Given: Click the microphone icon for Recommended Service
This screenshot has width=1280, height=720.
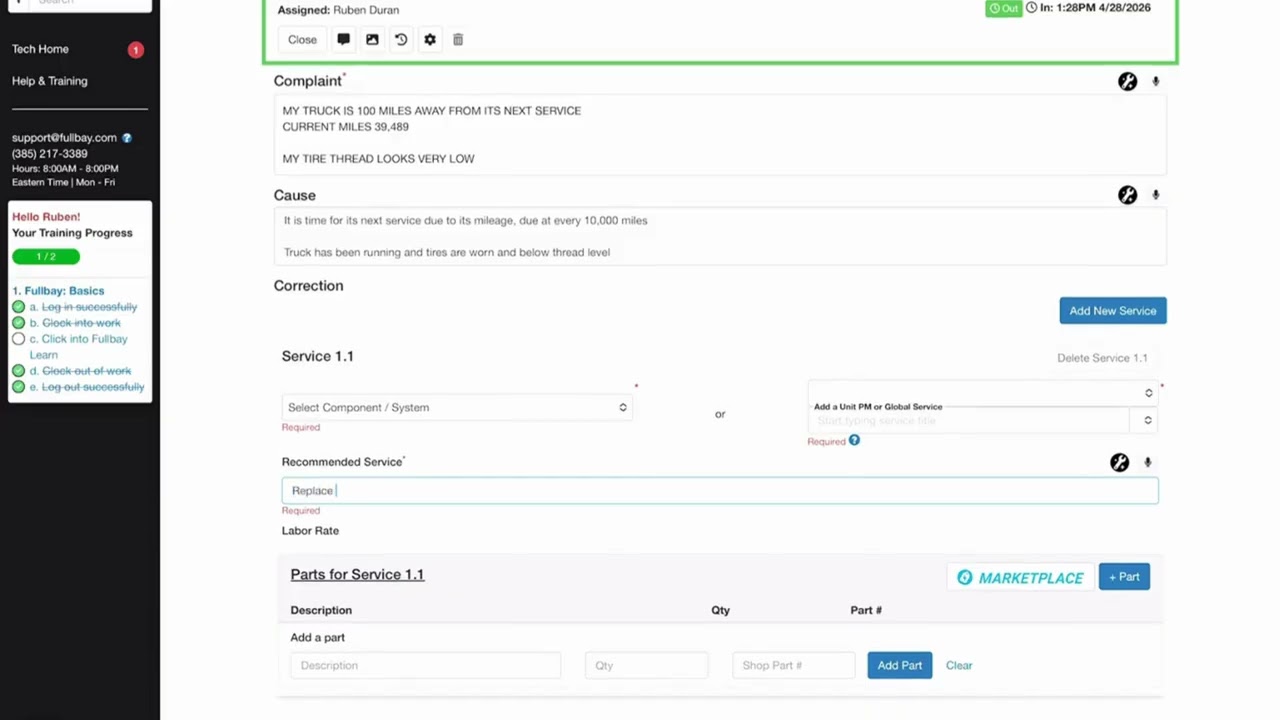Looking at the screenshot, I should click(1147, 462).
